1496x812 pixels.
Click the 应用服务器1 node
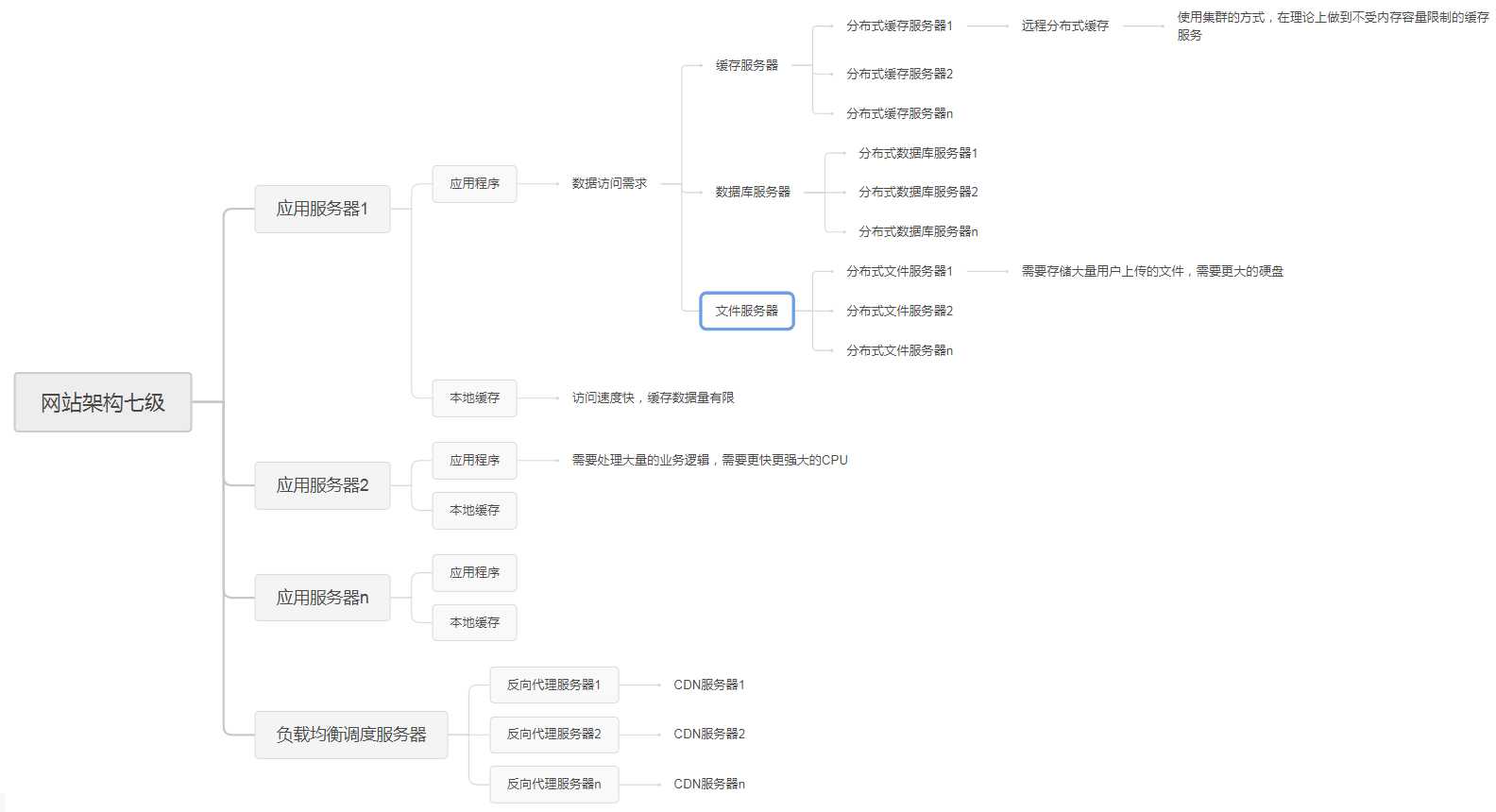pyautogui.click(x=322, y=209)
